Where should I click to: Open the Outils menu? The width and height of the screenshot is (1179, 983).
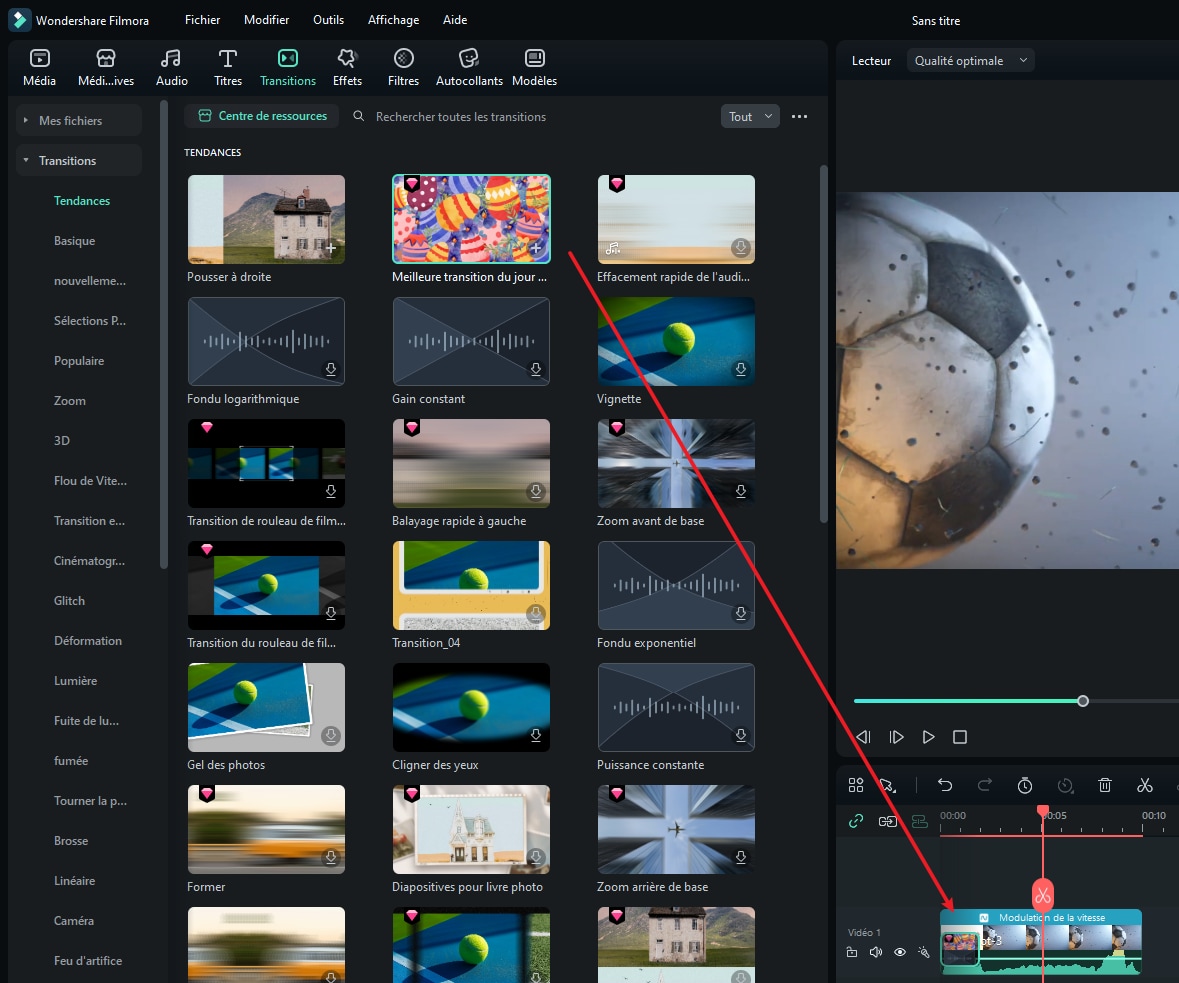point(329,20)
